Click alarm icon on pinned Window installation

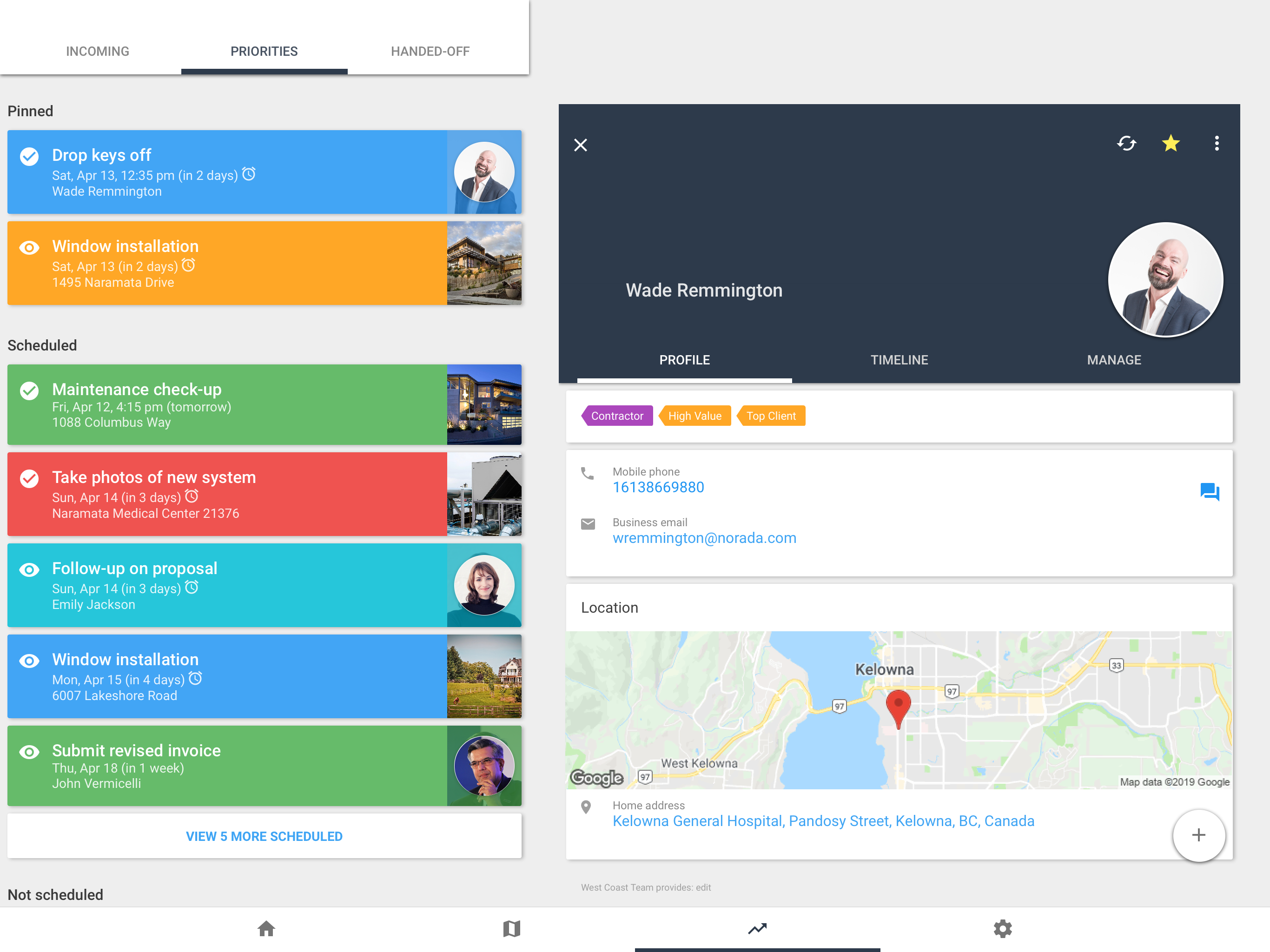188,265
